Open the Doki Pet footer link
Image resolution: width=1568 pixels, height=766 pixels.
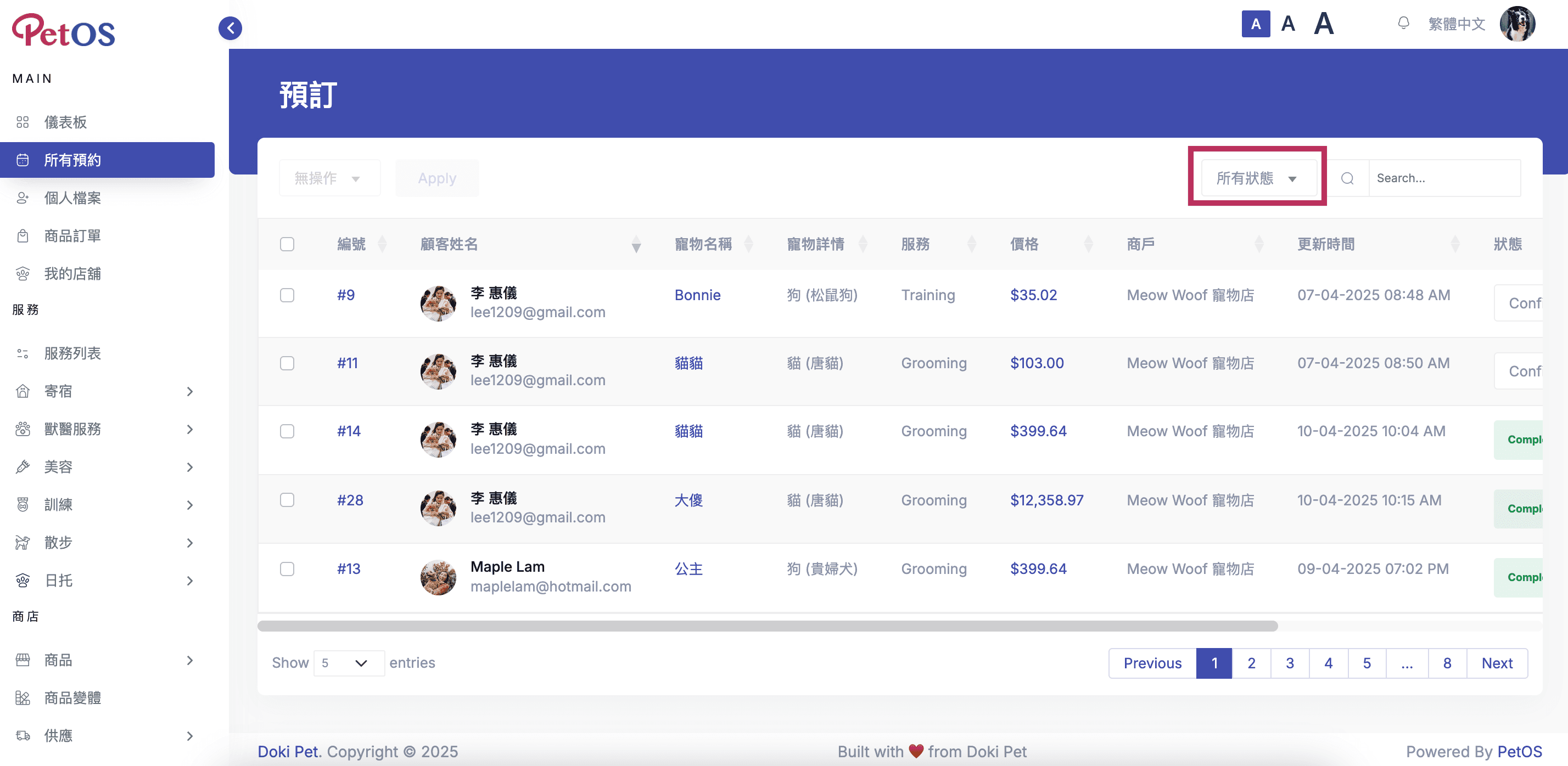point(288,751)
